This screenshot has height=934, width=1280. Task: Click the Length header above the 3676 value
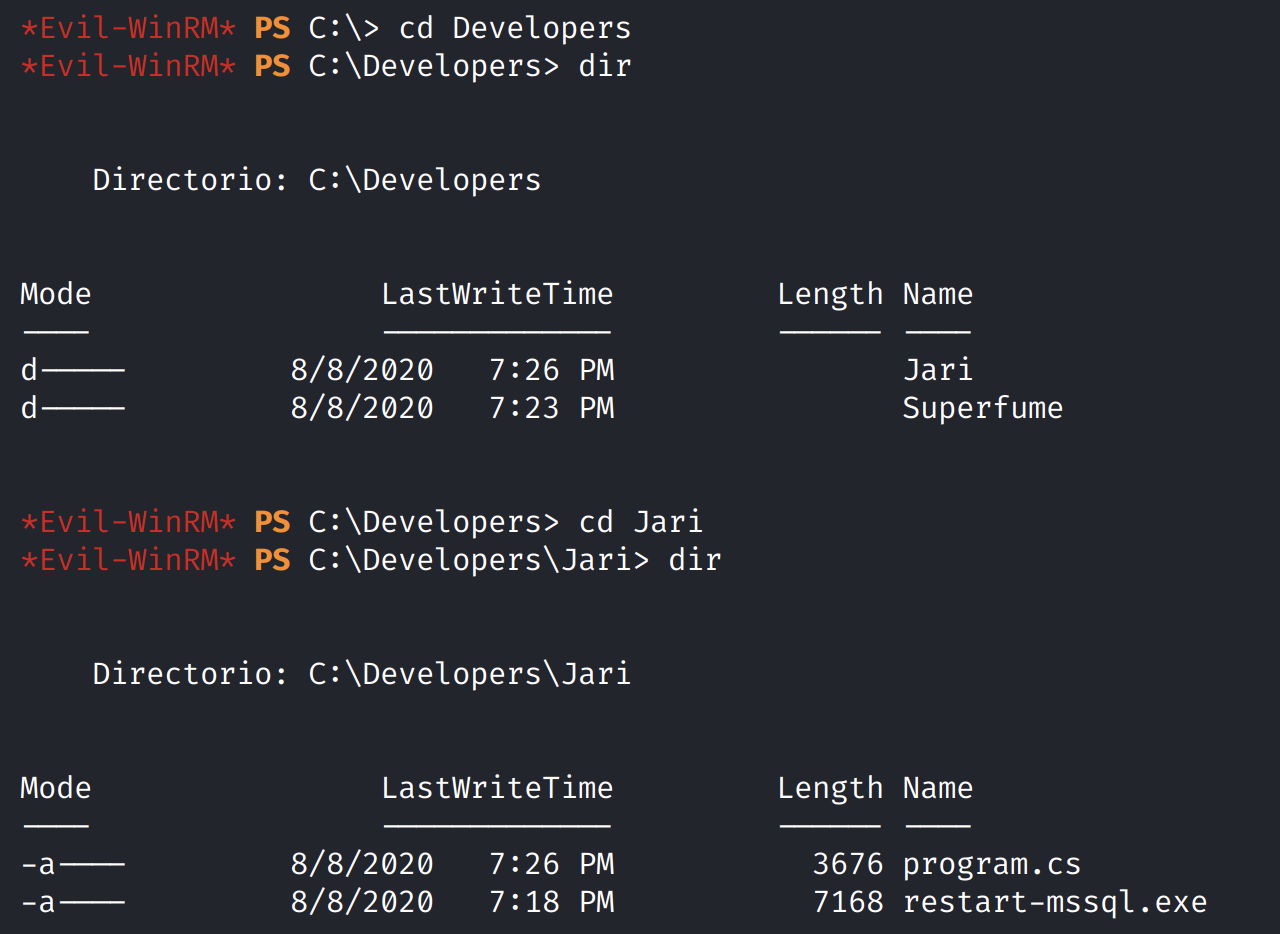[830, 788]
